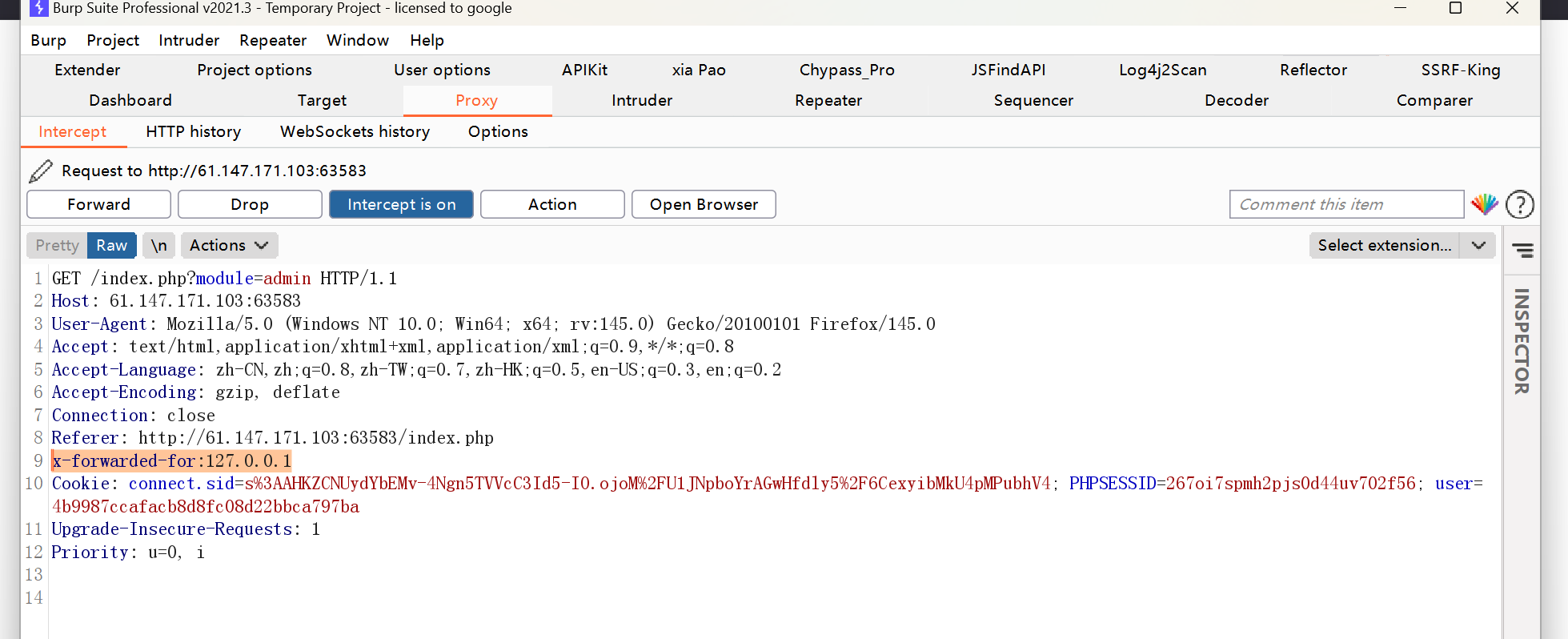Open the JSFindAPI tab

pos(1009,70)
